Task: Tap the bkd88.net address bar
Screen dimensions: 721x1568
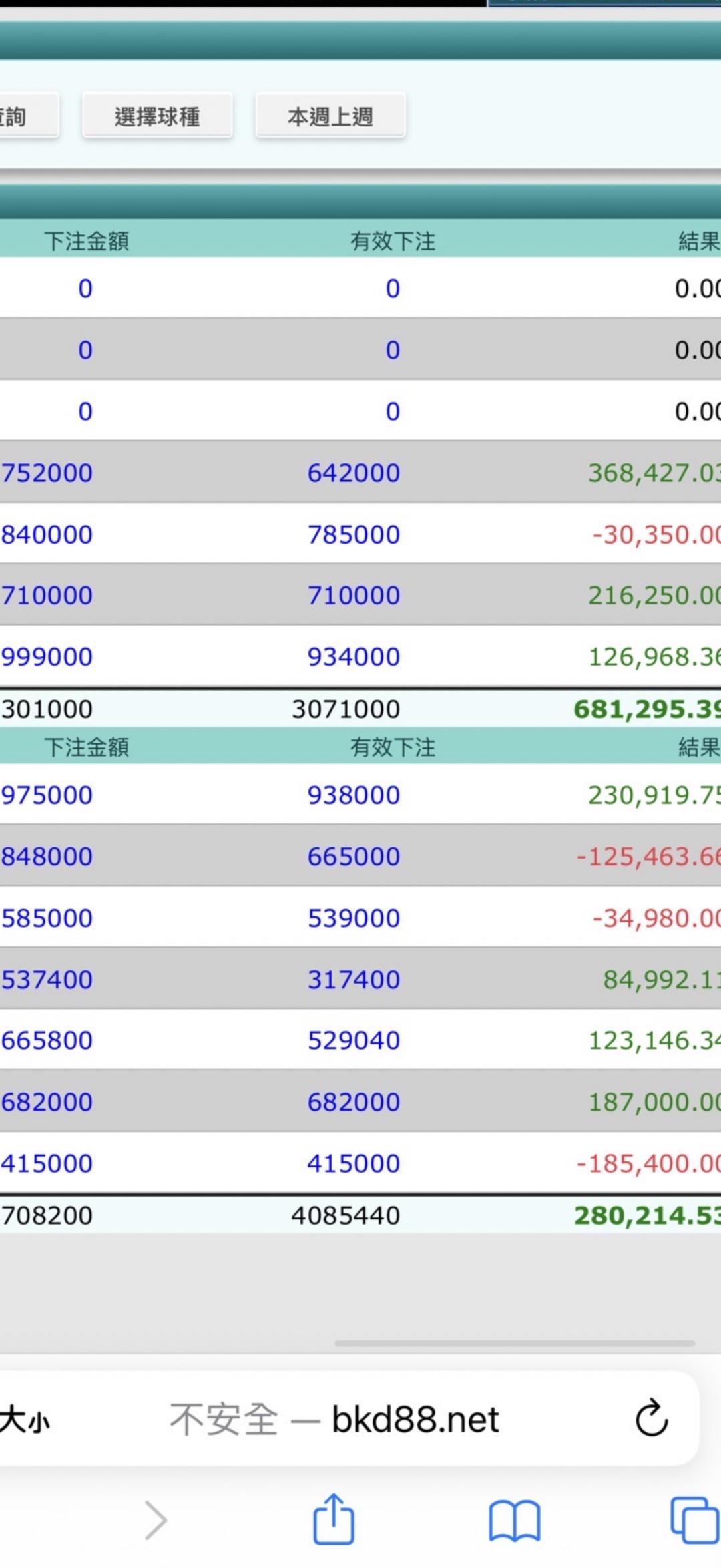Action: click(x=334, y=1419)
